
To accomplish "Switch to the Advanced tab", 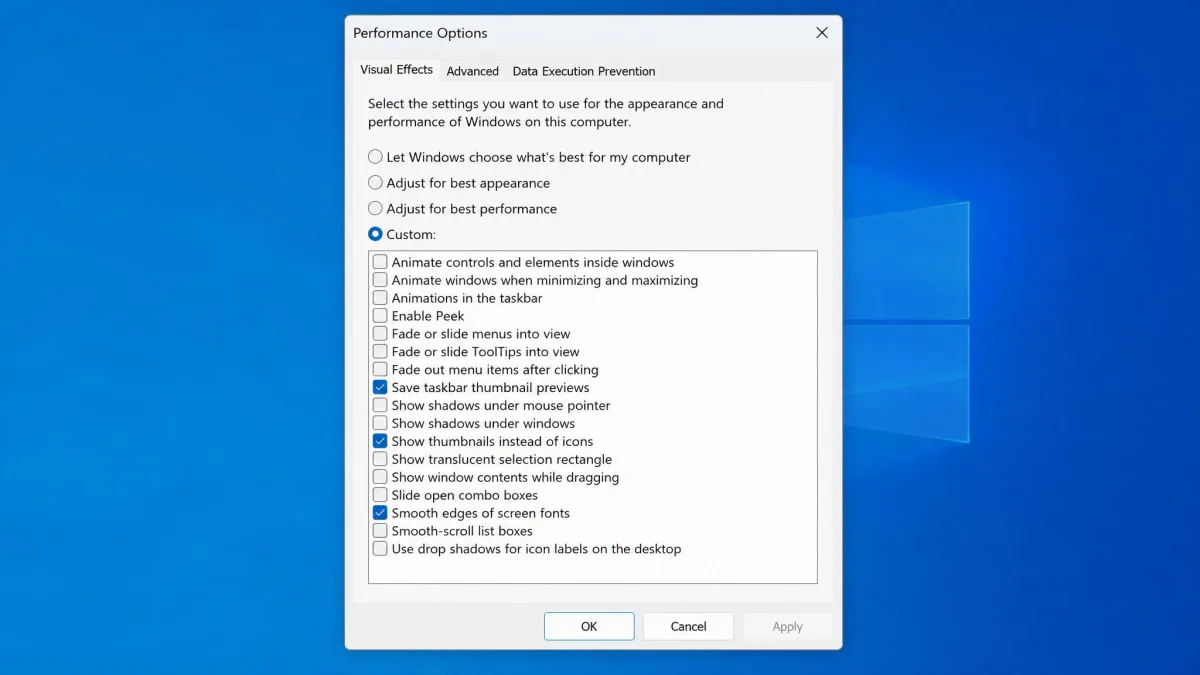I will [x=473, y=71].
